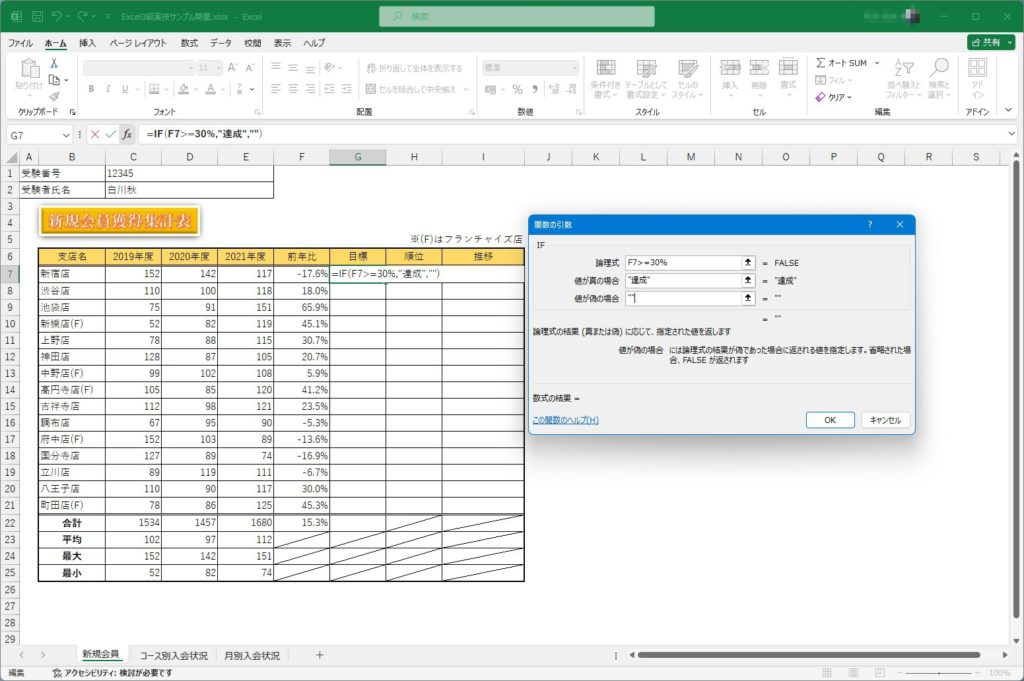Select the 月別入会状況 sheet tab
Screen dimensions: 1024x681
coord(252,655)
